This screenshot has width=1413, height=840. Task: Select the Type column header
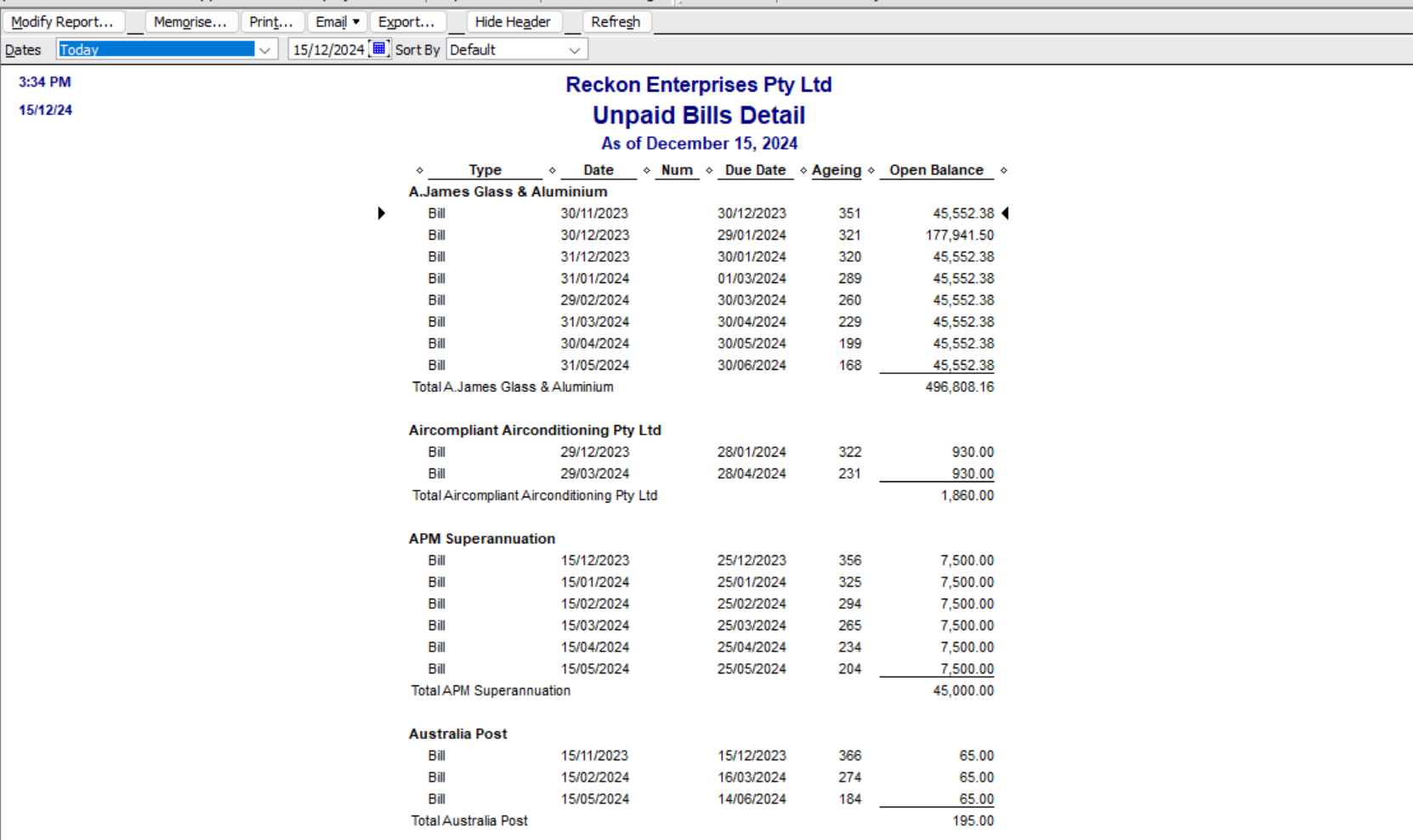click(485, 170)
